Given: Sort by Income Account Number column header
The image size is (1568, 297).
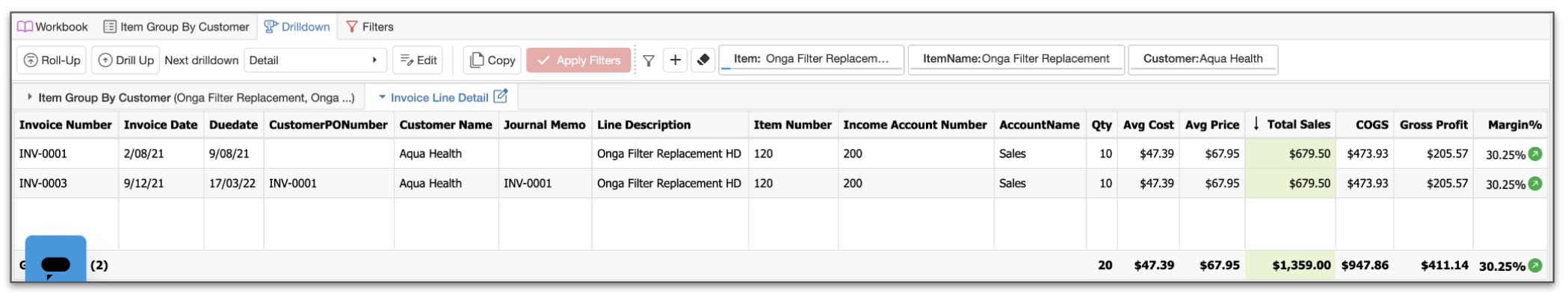Looking at the screenshot, I should click(x=915, y=125).
